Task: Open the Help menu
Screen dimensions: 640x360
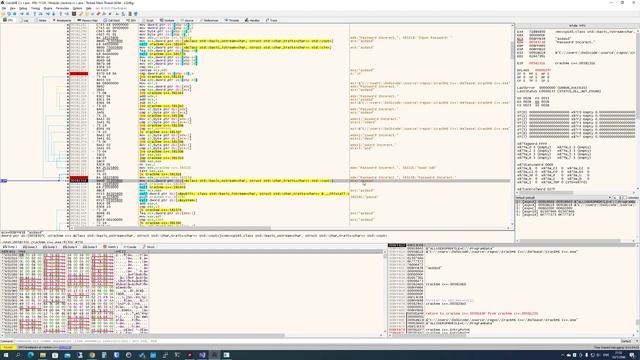Action: (89, 8)
